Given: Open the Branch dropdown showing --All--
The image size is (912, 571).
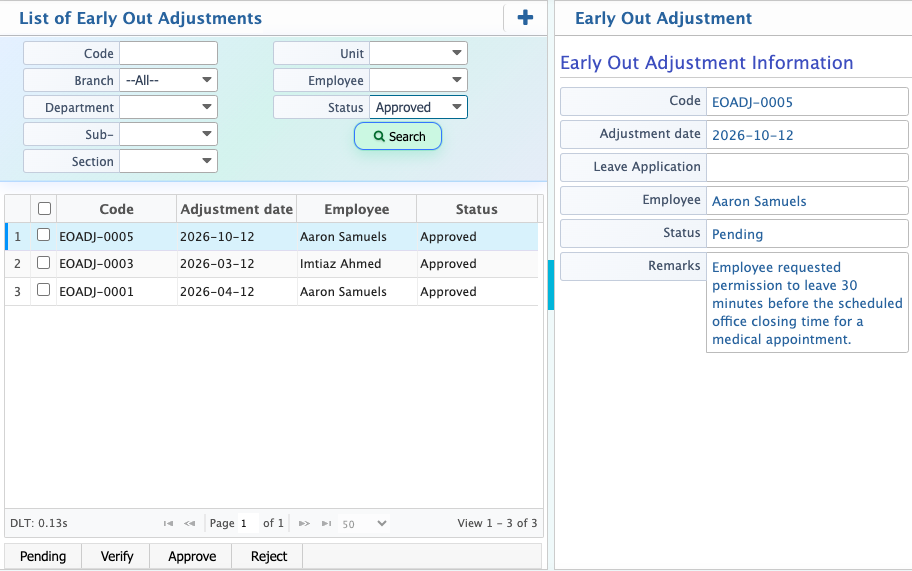Looking at the screenshot, I should click(x=168, y=80).
